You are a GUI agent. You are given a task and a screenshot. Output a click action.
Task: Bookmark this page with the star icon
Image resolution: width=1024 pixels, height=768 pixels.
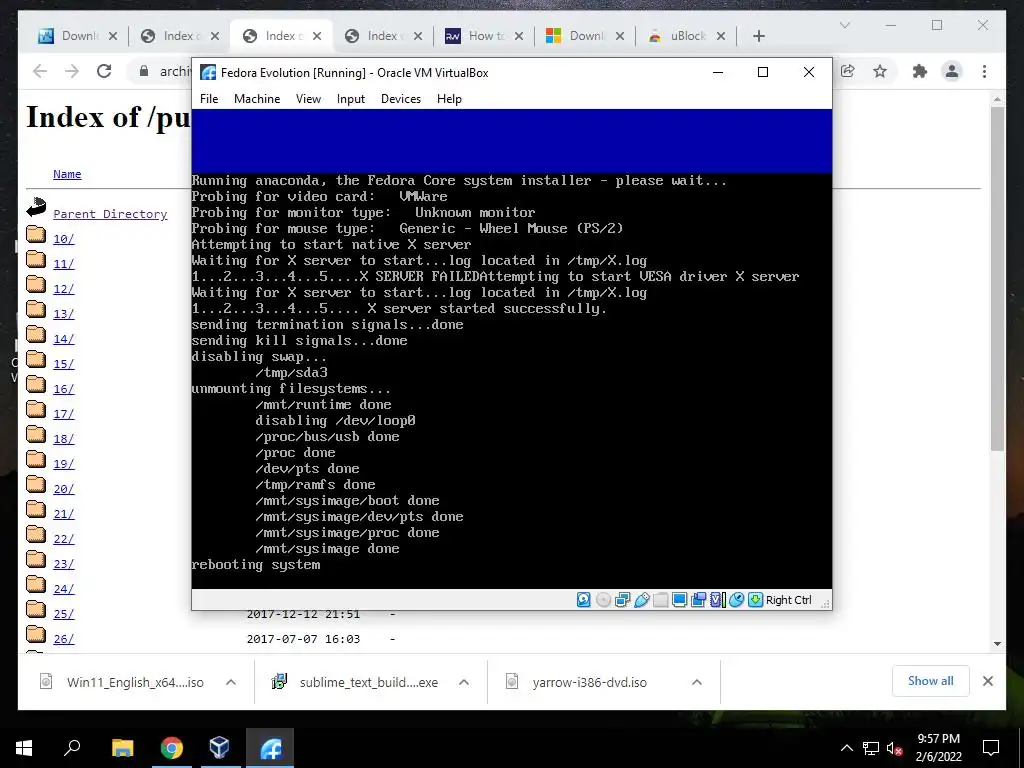tap(880, 71)
